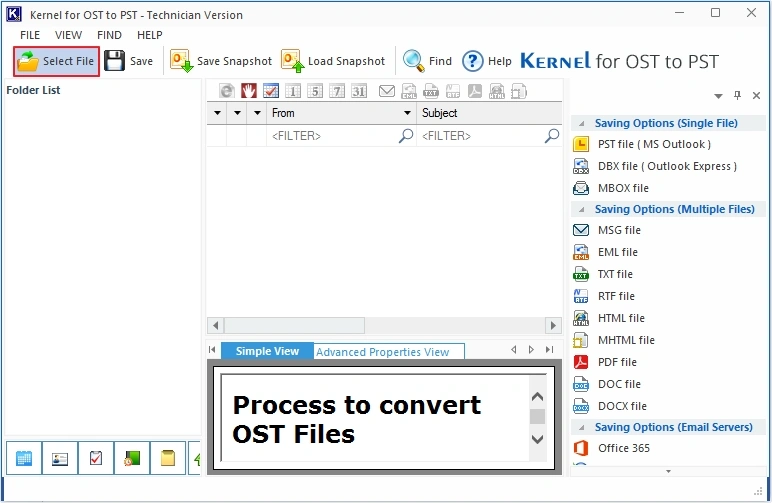Viewport: 772px width, 503px height.
Task: Click the horizontal scrollbar right arrow
Action: pos(553,325)
